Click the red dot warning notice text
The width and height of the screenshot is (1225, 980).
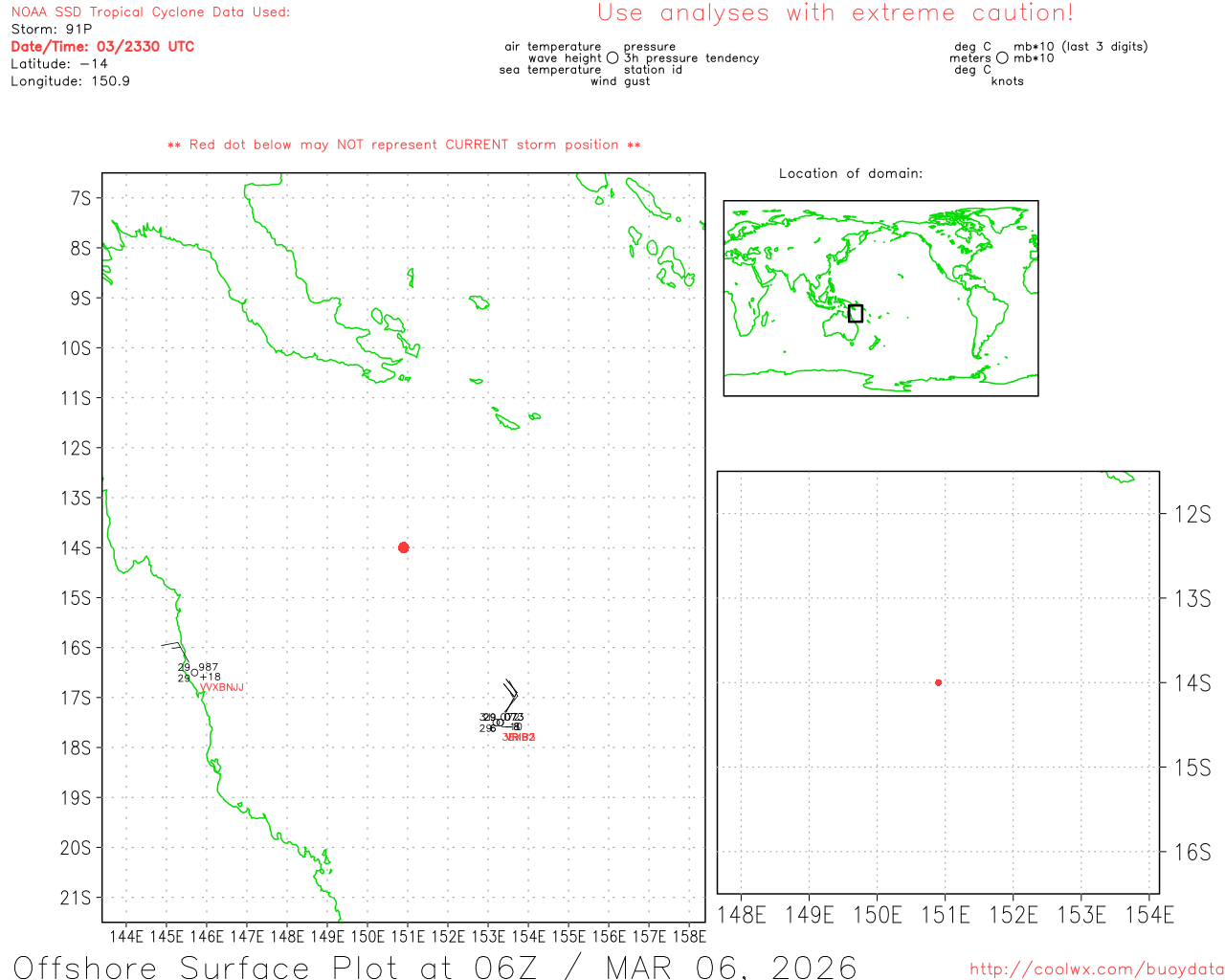[x=404, y=145]
